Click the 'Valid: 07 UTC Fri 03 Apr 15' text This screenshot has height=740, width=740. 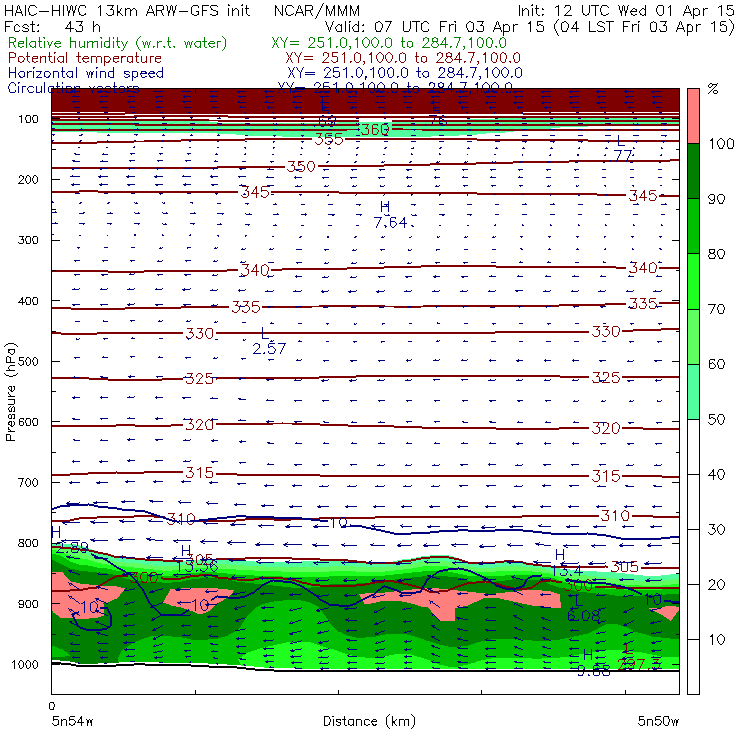pos(435,26)
